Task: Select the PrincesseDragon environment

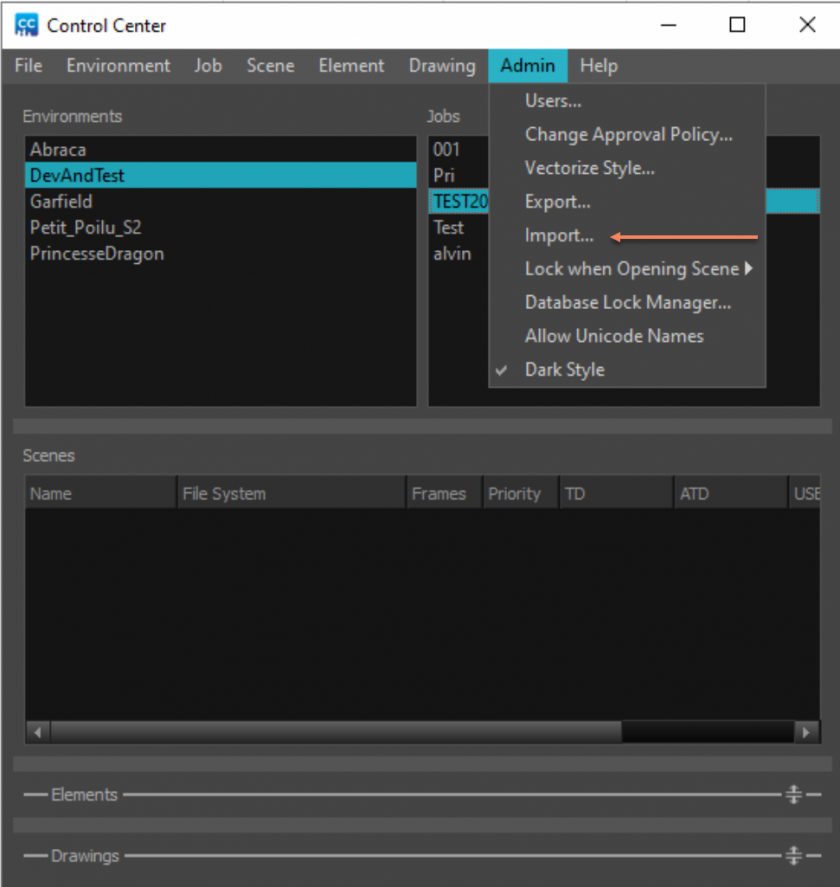Action: pos(221,253)
